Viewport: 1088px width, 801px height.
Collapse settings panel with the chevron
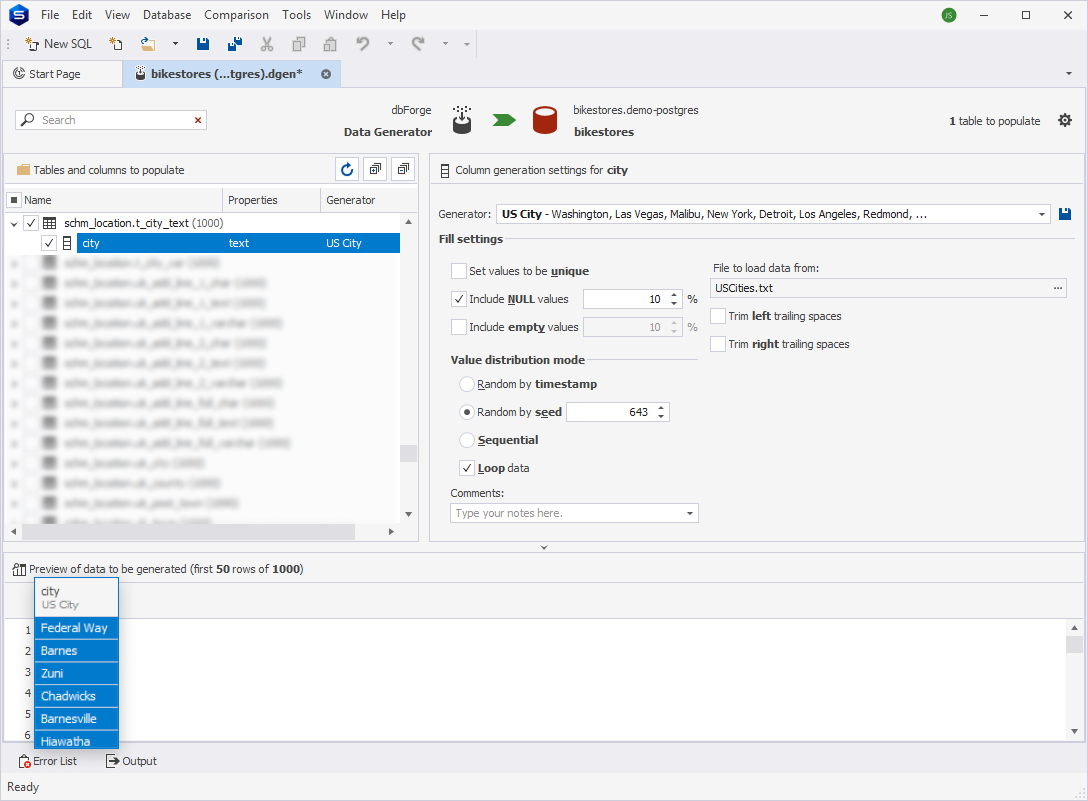[544, 548]
